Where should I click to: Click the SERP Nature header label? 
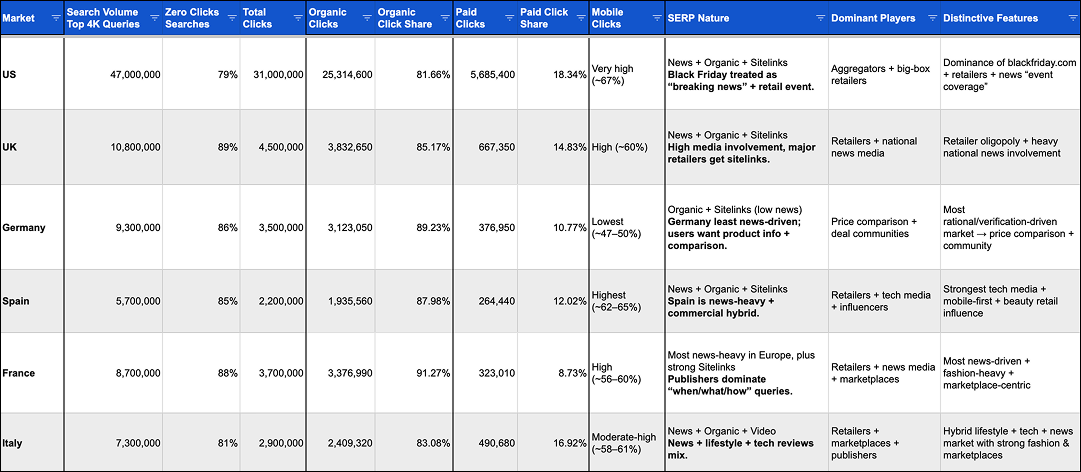[x=698, y=18]
